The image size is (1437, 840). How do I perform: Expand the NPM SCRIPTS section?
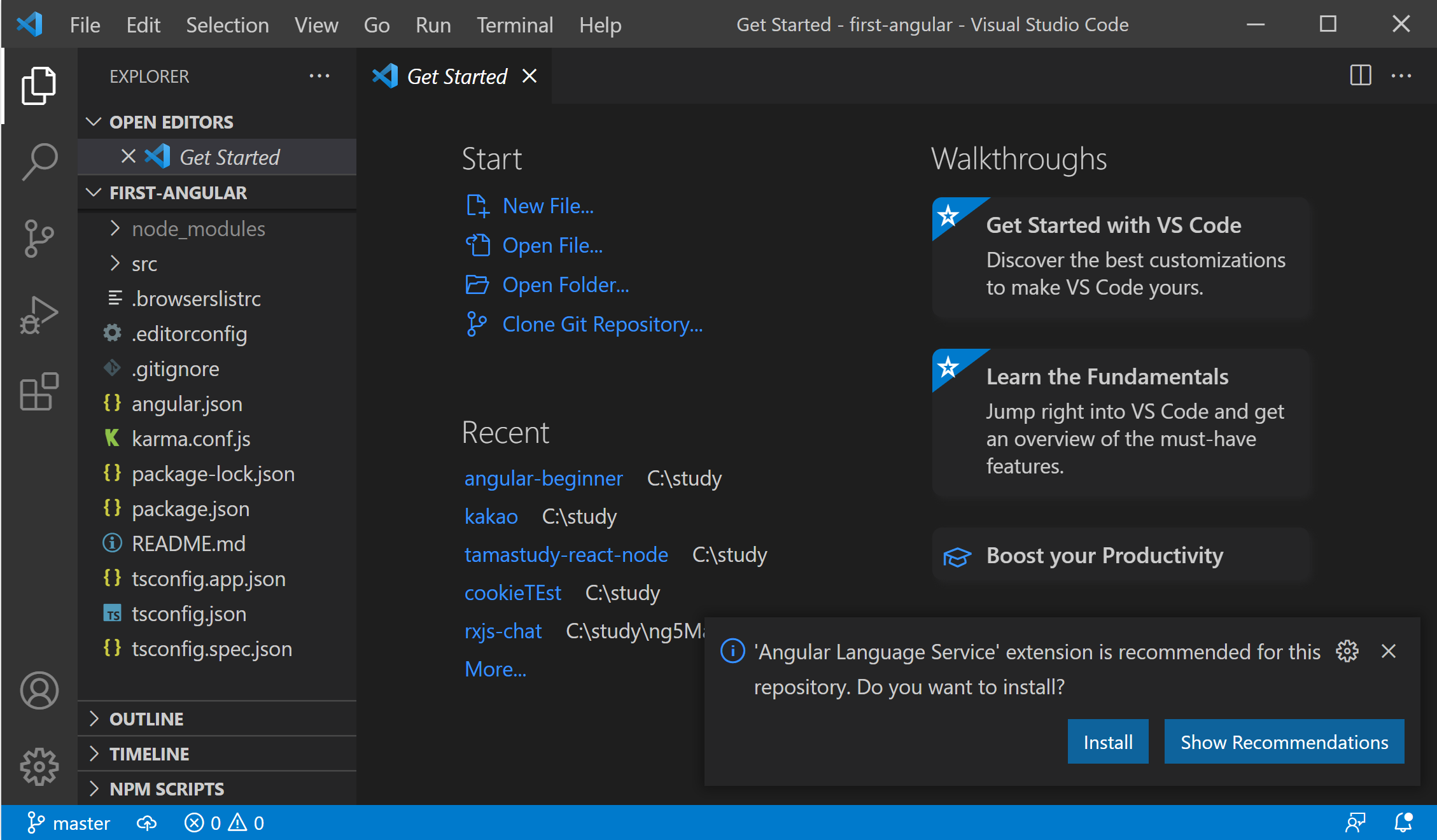[x=167, y=788]
